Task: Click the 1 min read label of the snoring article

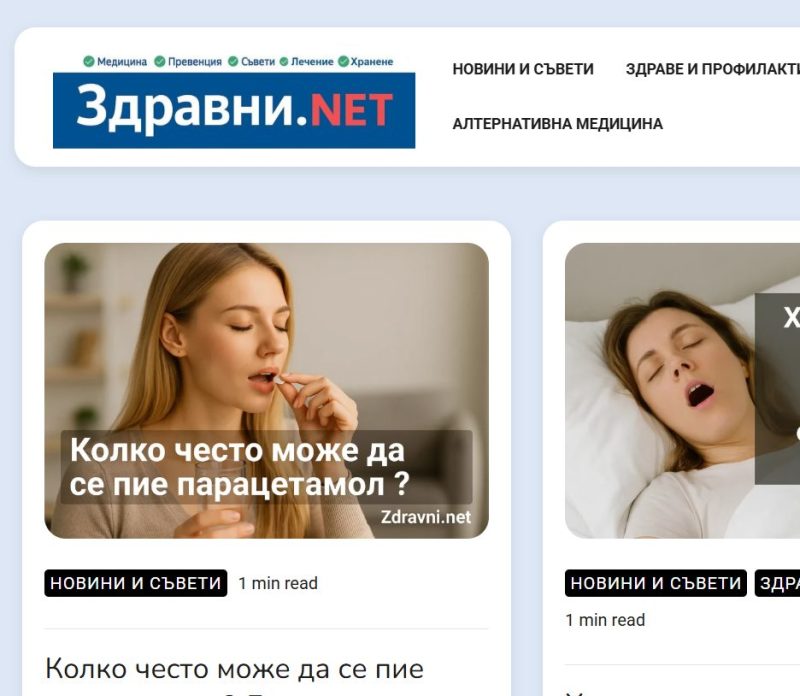Action: pyautogui.click(x=605, y=620)
